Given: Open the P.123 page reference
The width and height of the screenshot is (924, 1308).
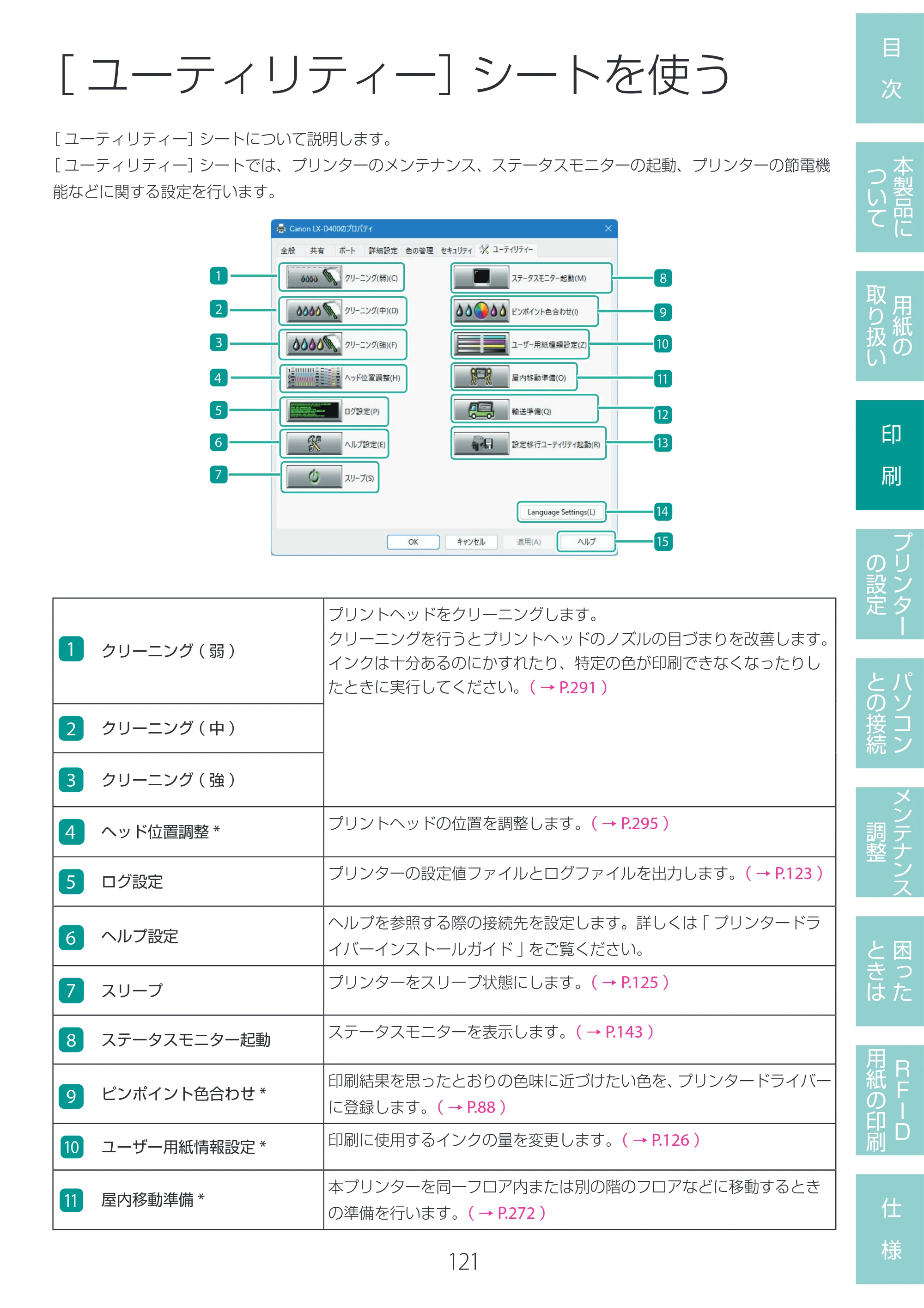Looking at the screenshot, I should pos(784,874).
